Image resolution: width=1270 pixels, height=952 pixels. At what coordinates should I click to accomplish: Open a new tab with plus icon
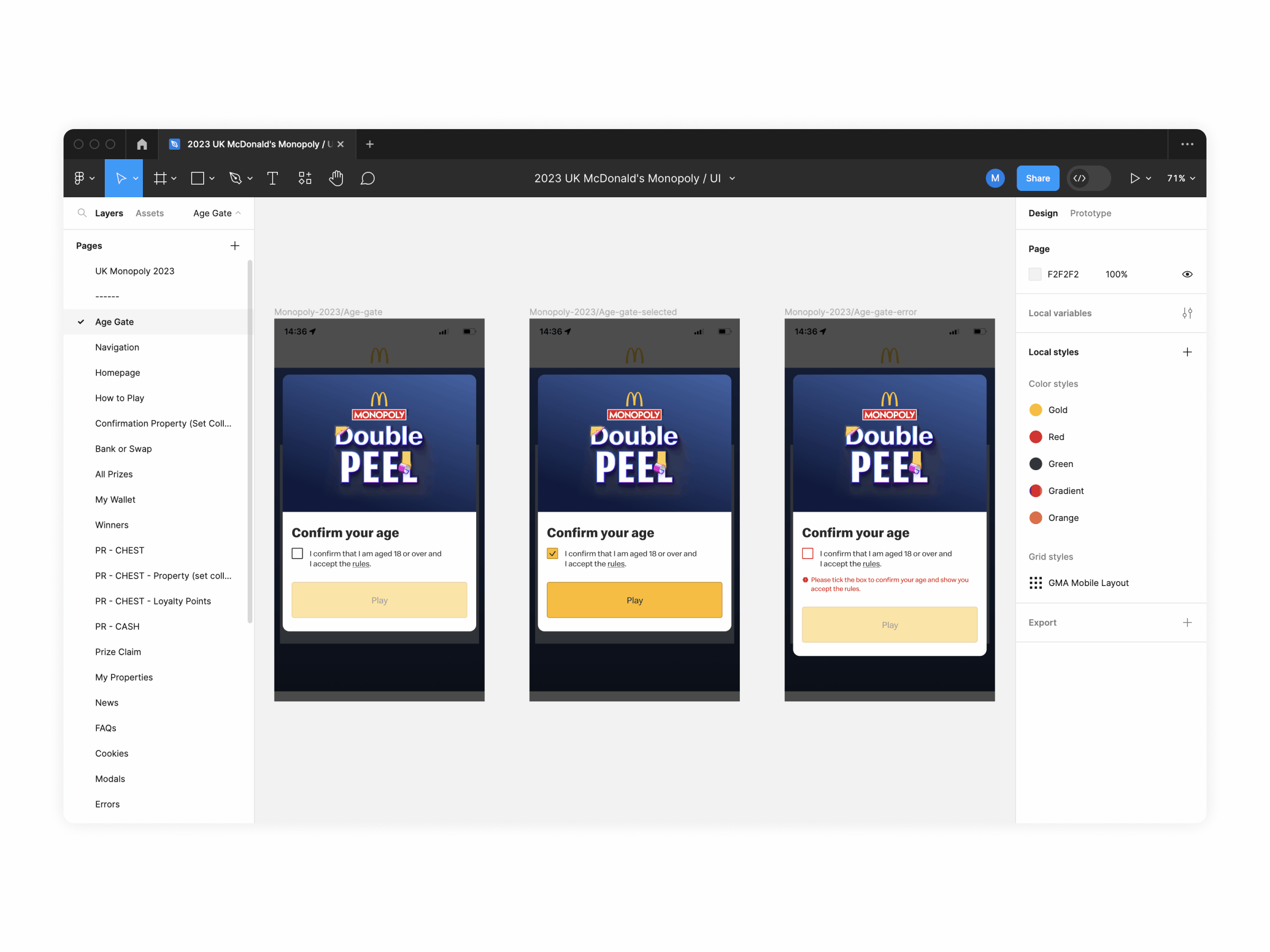370,144
